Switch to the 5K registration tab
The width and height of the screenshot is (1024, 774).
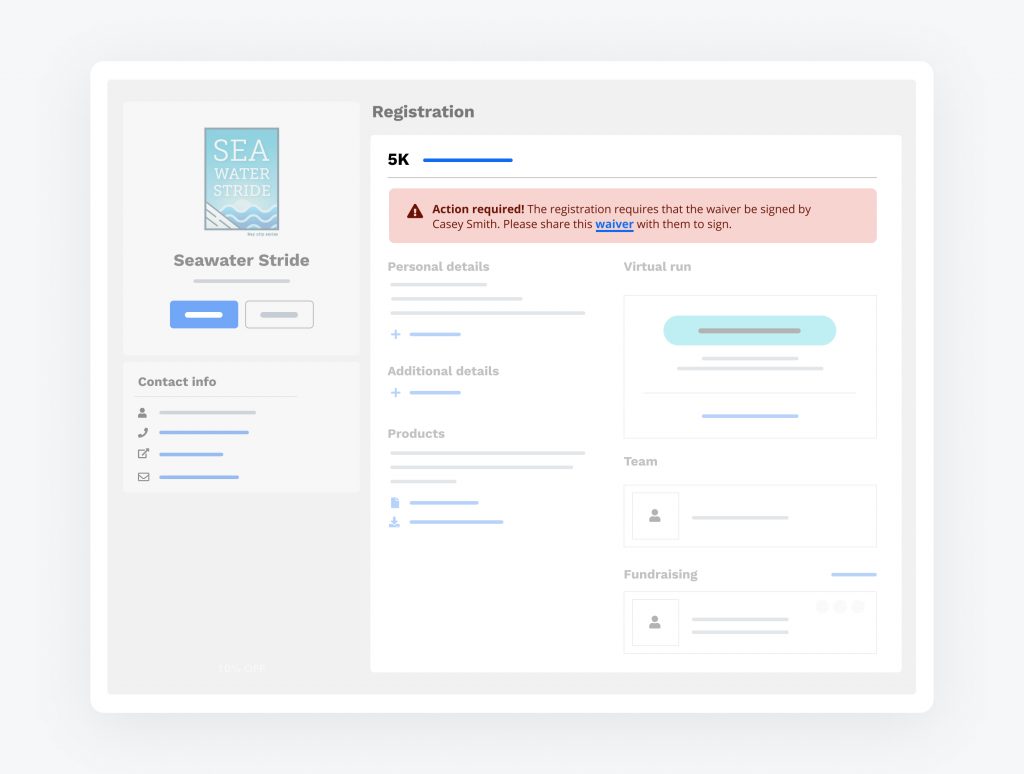tap(398, 160)
